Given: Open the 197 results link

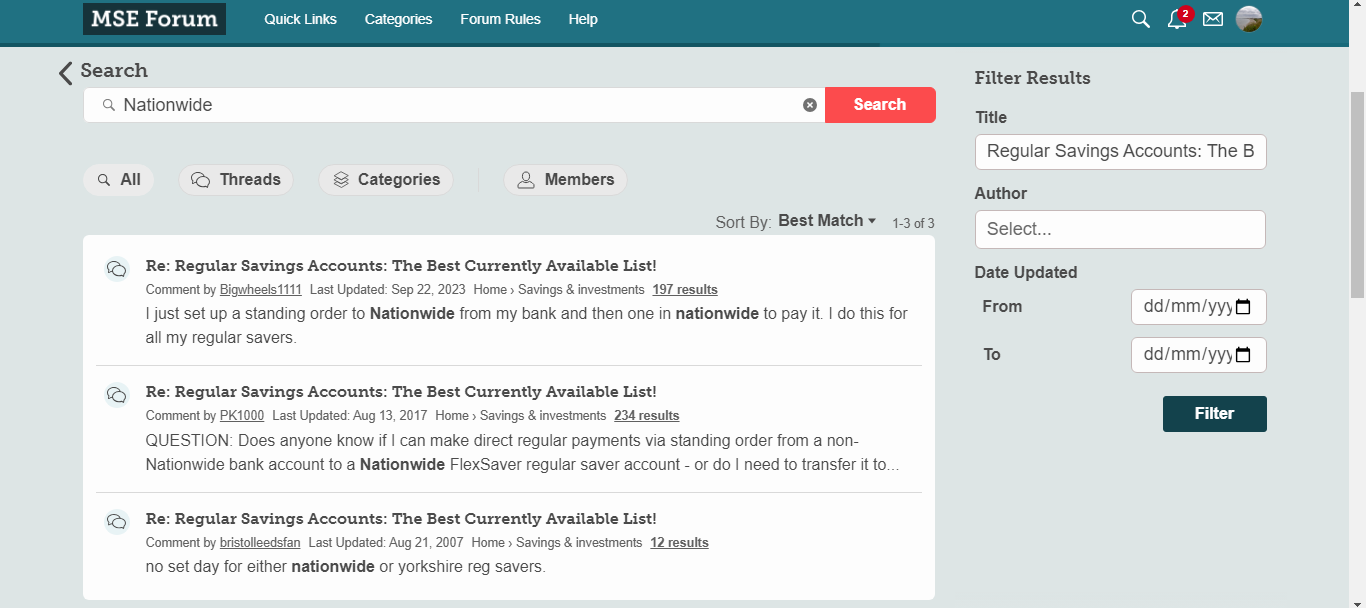Looking at the screenshot, I should [685, 290].
